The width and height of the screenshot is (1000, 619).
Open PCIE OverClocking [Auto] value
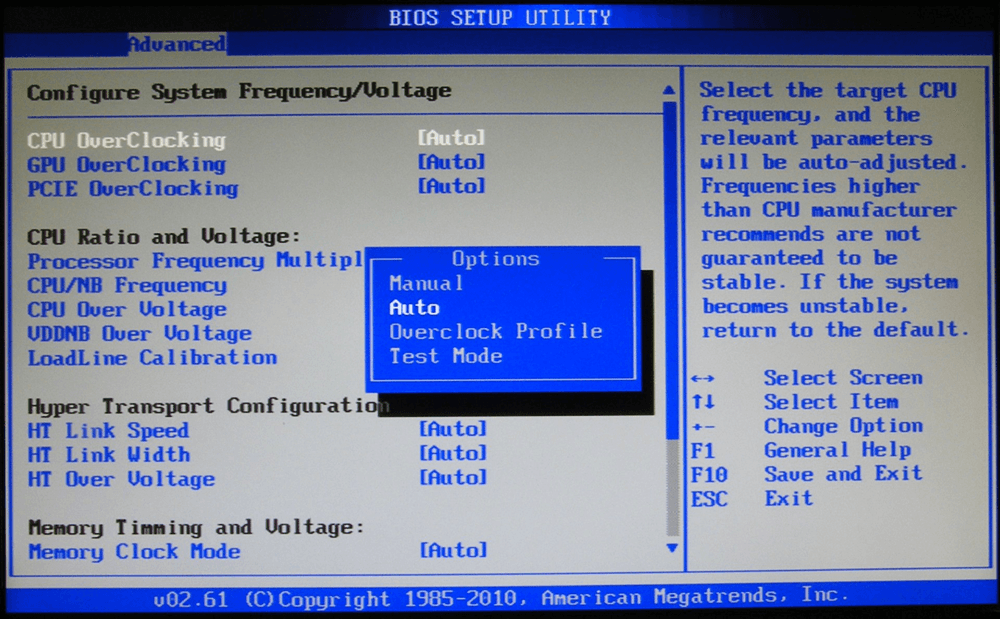[x=452, y=186]
